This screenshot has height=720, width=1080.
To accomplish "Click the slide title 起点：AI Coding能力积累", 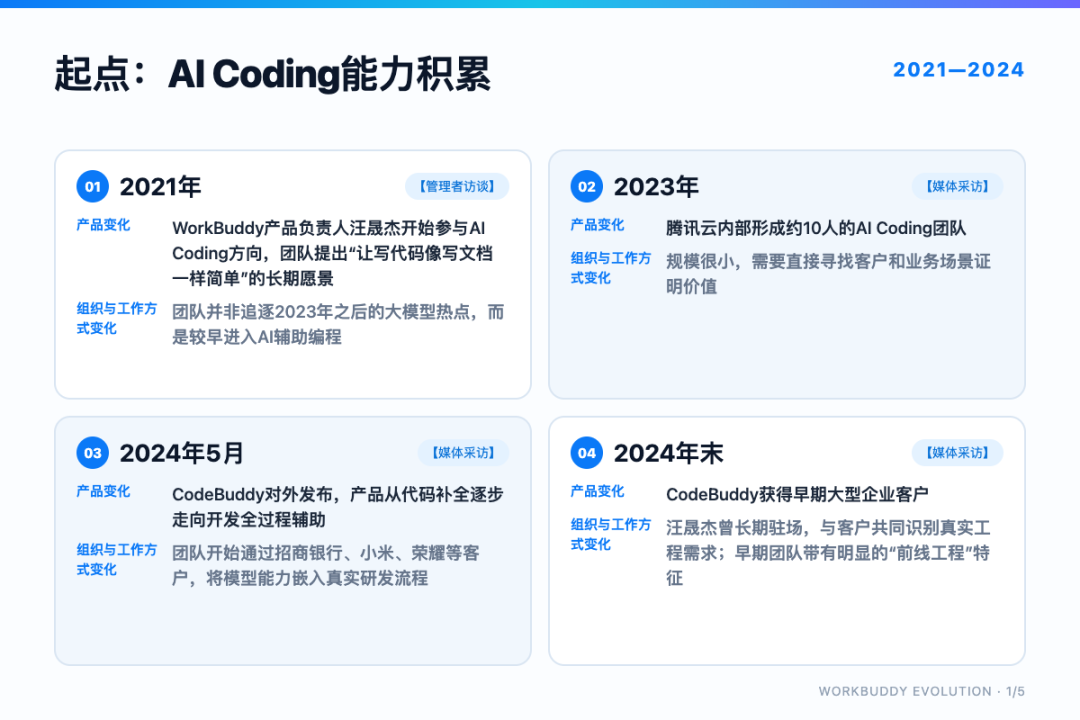I will [x=273, y=74].
